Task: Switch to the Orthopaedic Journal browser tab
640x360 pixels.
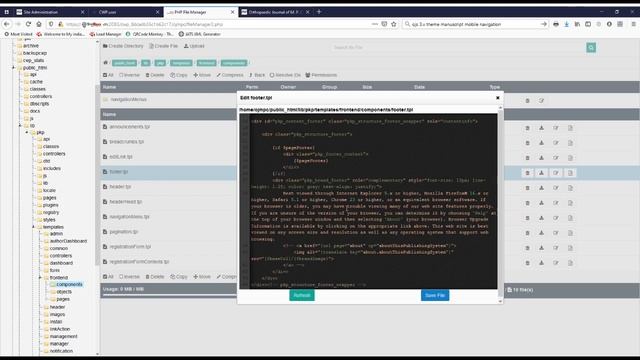Action: [x=276, y=12]
